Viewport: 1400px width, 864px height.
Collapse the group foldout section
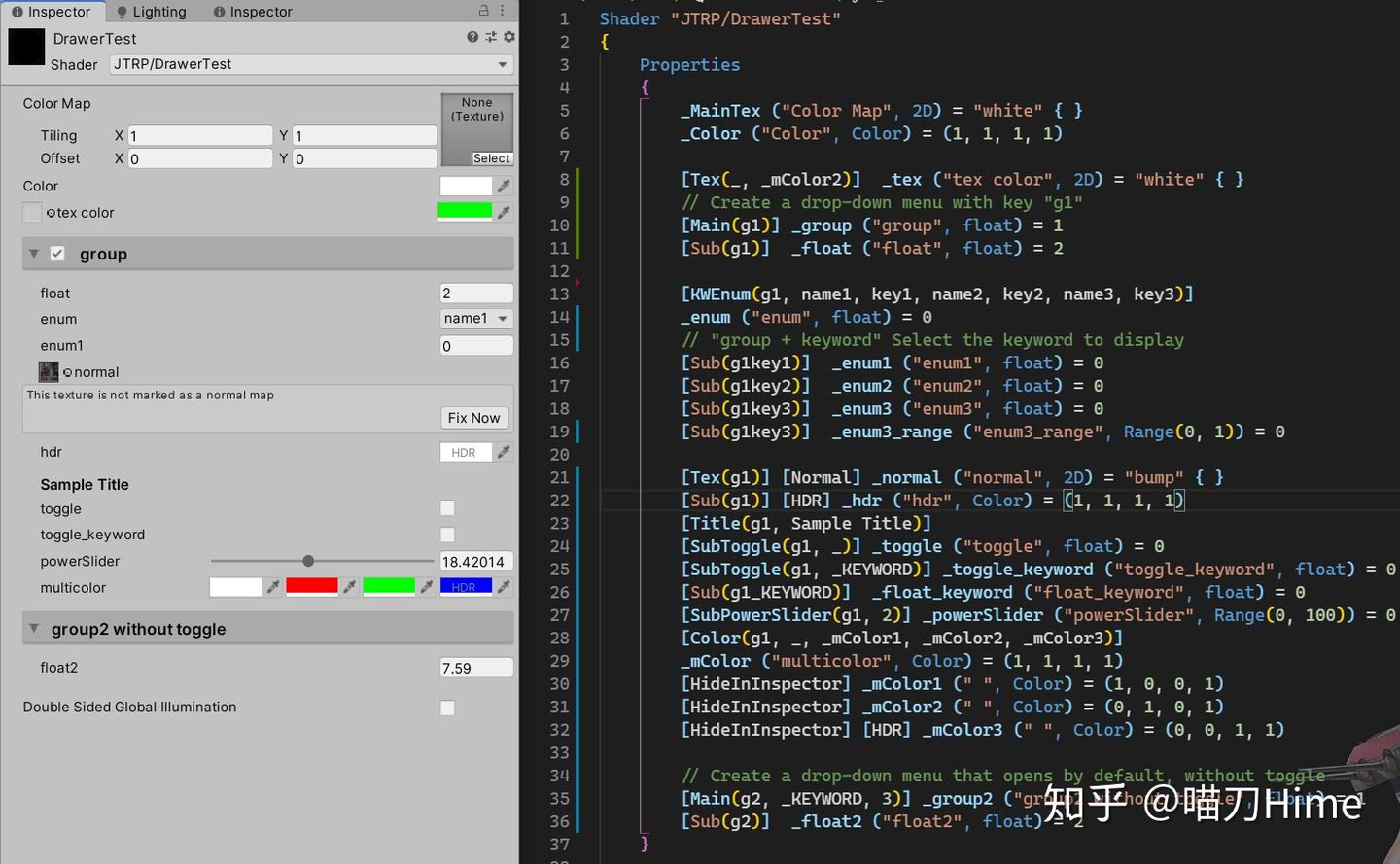[x=32, y=253]
